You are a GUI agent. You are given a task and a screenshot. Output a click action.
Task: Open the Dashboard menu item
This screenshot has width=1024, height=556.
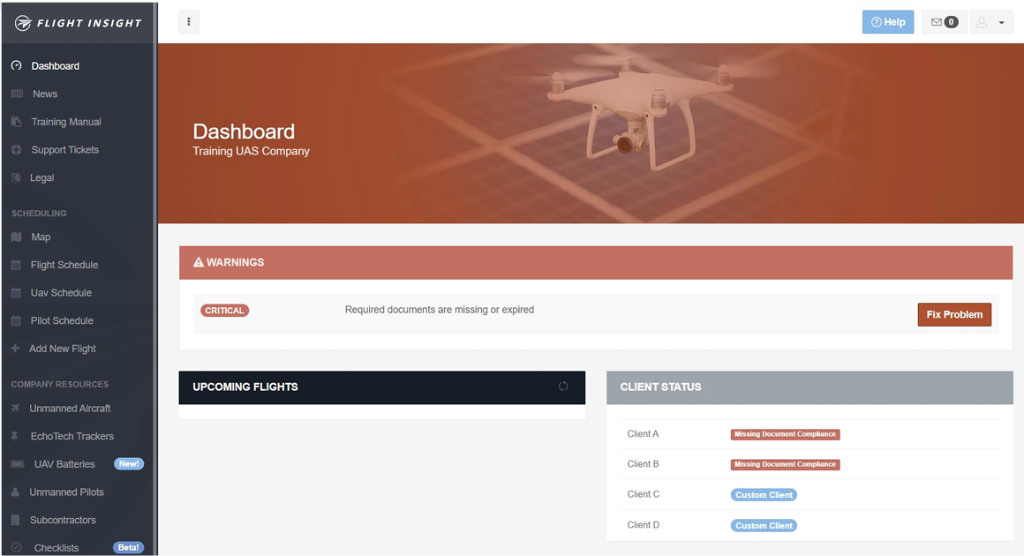click(56, 66)
